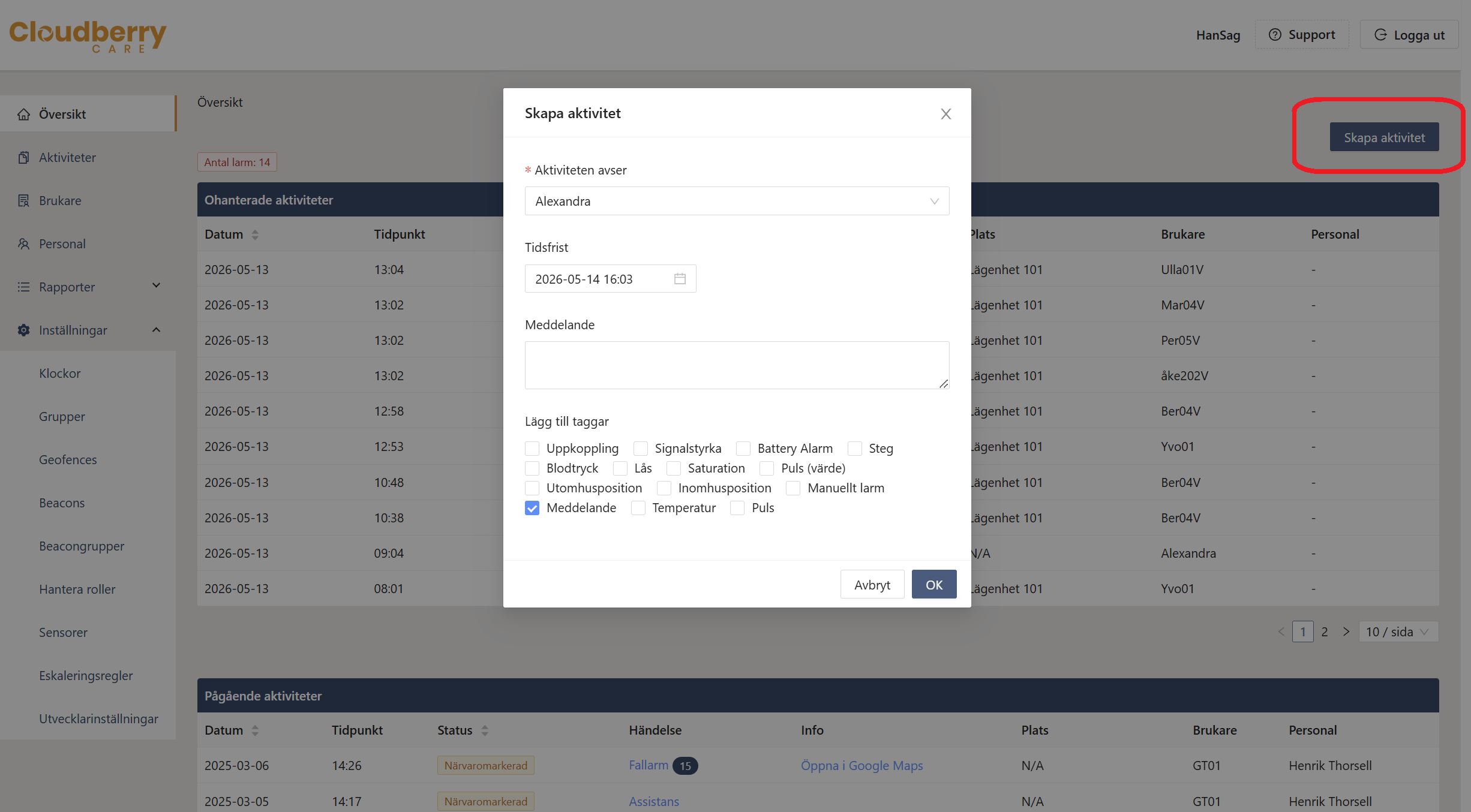1471x812 pixels.
Task: Open Eskaleringsregler in settings menu
Action: click(86, 675)
